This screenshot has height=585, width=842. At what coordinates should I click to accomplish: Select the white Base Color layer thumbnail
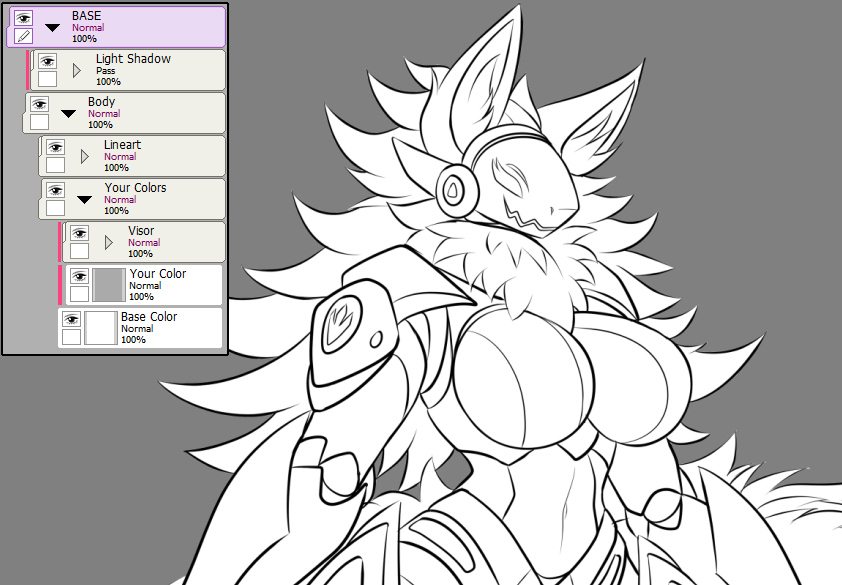100,328
